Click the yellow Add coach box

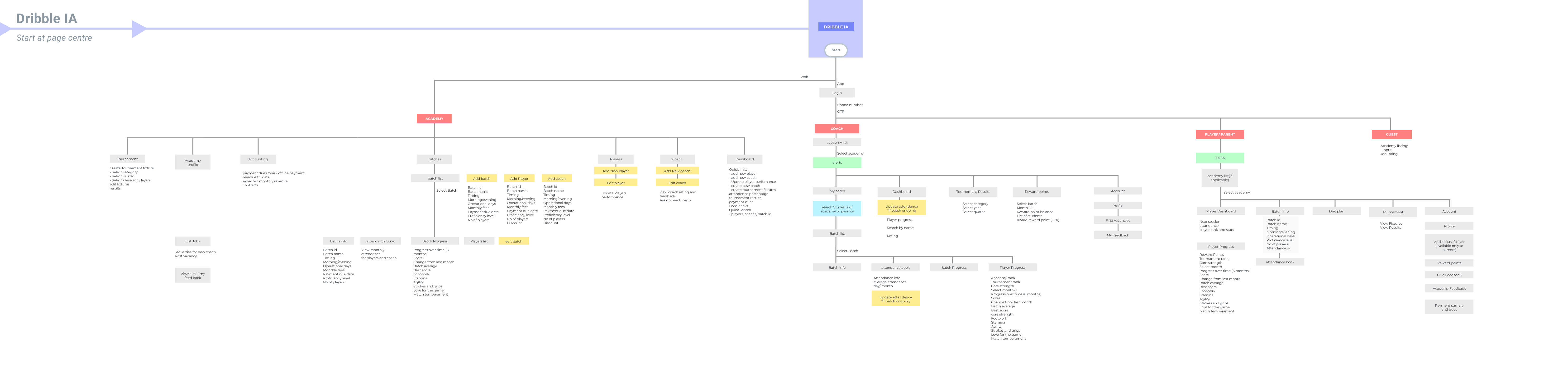[x=556, y=179]
